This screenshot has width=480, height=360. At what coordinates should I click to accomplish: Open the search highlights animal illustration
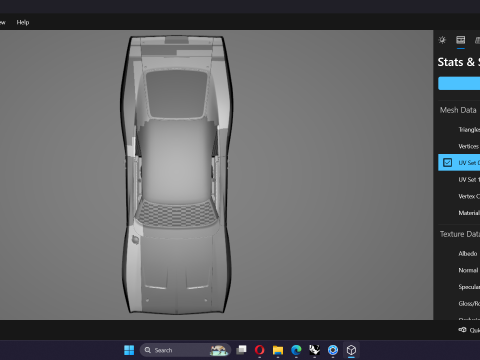click(219, 350)
